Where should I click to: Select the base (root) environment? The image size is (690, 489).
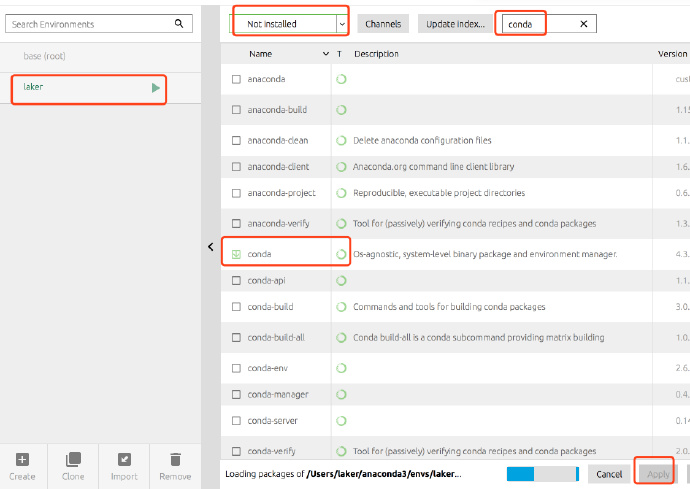point(100,56)
